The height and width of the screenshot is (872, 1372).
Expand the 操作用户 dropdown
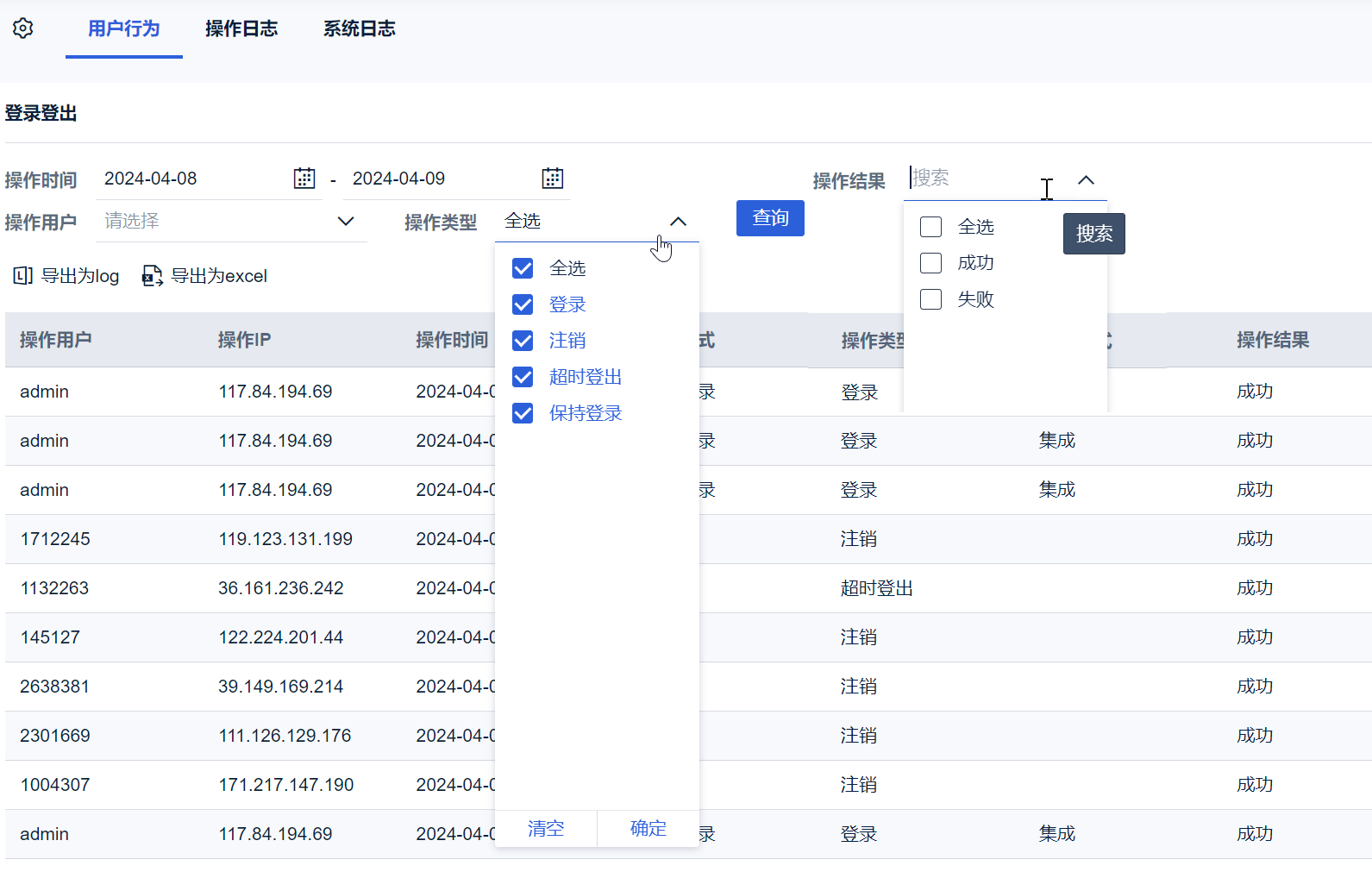(346, 221)
